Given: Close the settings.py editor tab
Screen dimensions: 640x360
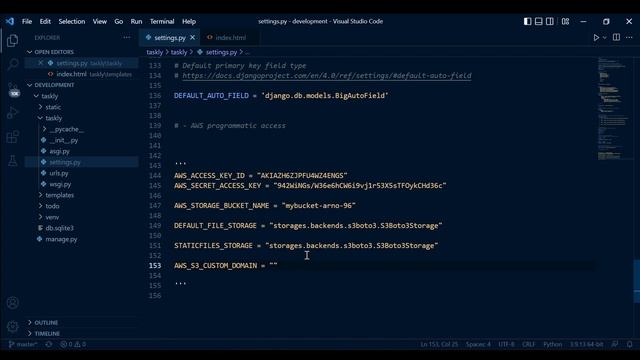Looking at the screenshot, I should pyautogui.click(x=192, y=38).
